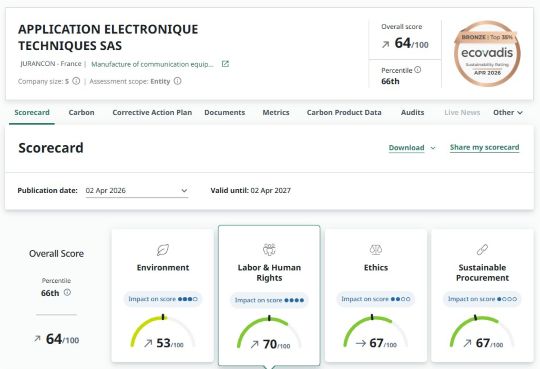The image size is (540, 369).
Task: Click the Environment 53/100 gauge arc
Action: point(163,331)
